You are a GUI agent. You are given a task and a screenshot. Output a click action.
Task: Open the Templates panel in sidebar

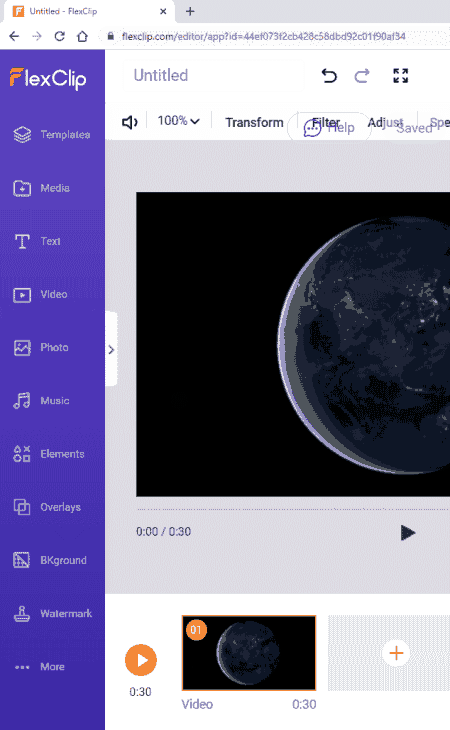[52, 135]
